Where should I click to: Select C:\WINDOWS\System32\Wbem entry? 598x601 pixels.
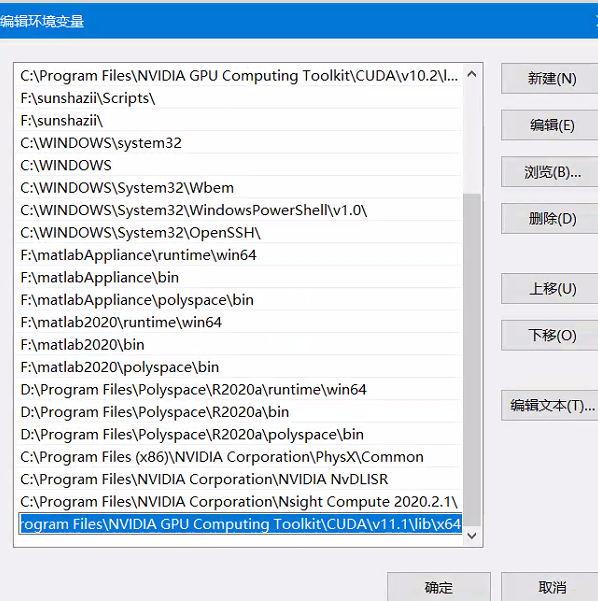click(238, 188)
